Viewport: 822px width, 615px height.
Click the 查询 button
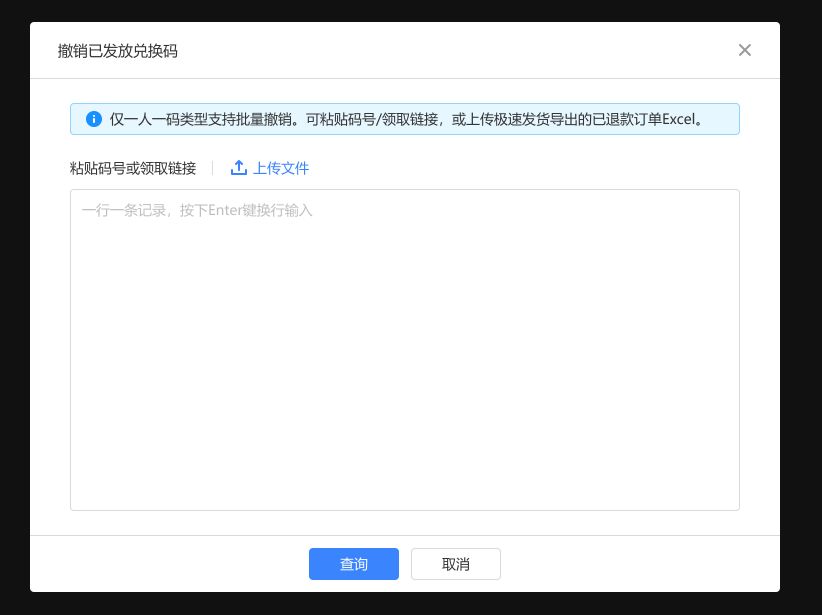354,564
